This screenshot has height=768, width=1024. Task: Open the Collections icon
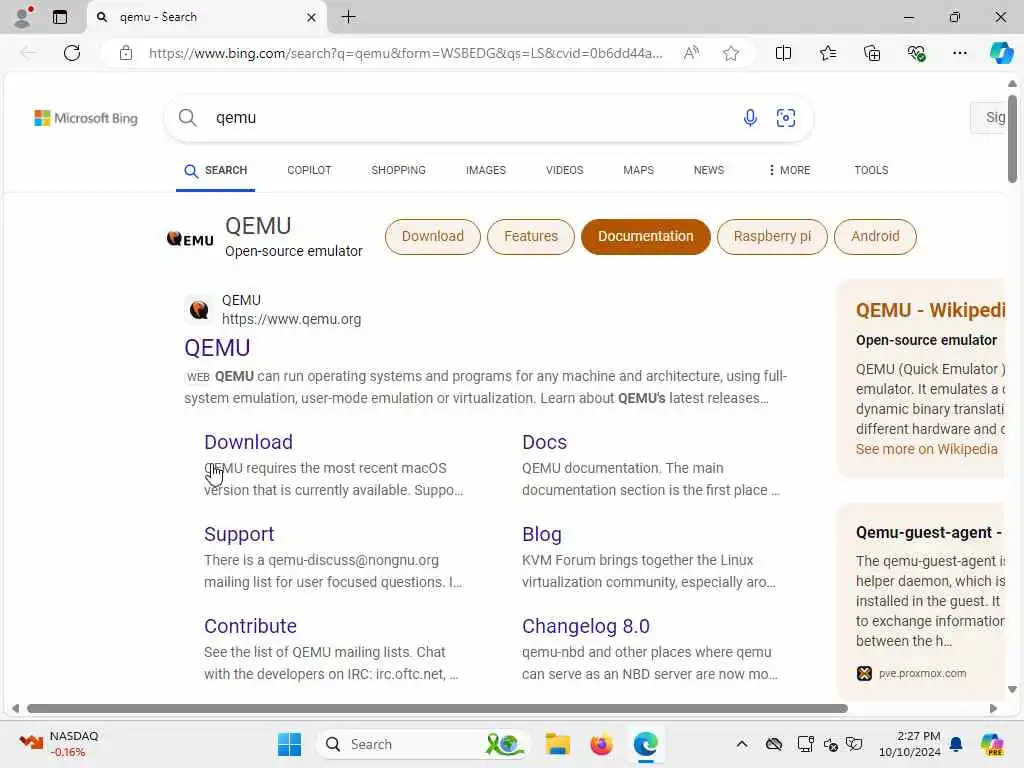pos(872,53)
